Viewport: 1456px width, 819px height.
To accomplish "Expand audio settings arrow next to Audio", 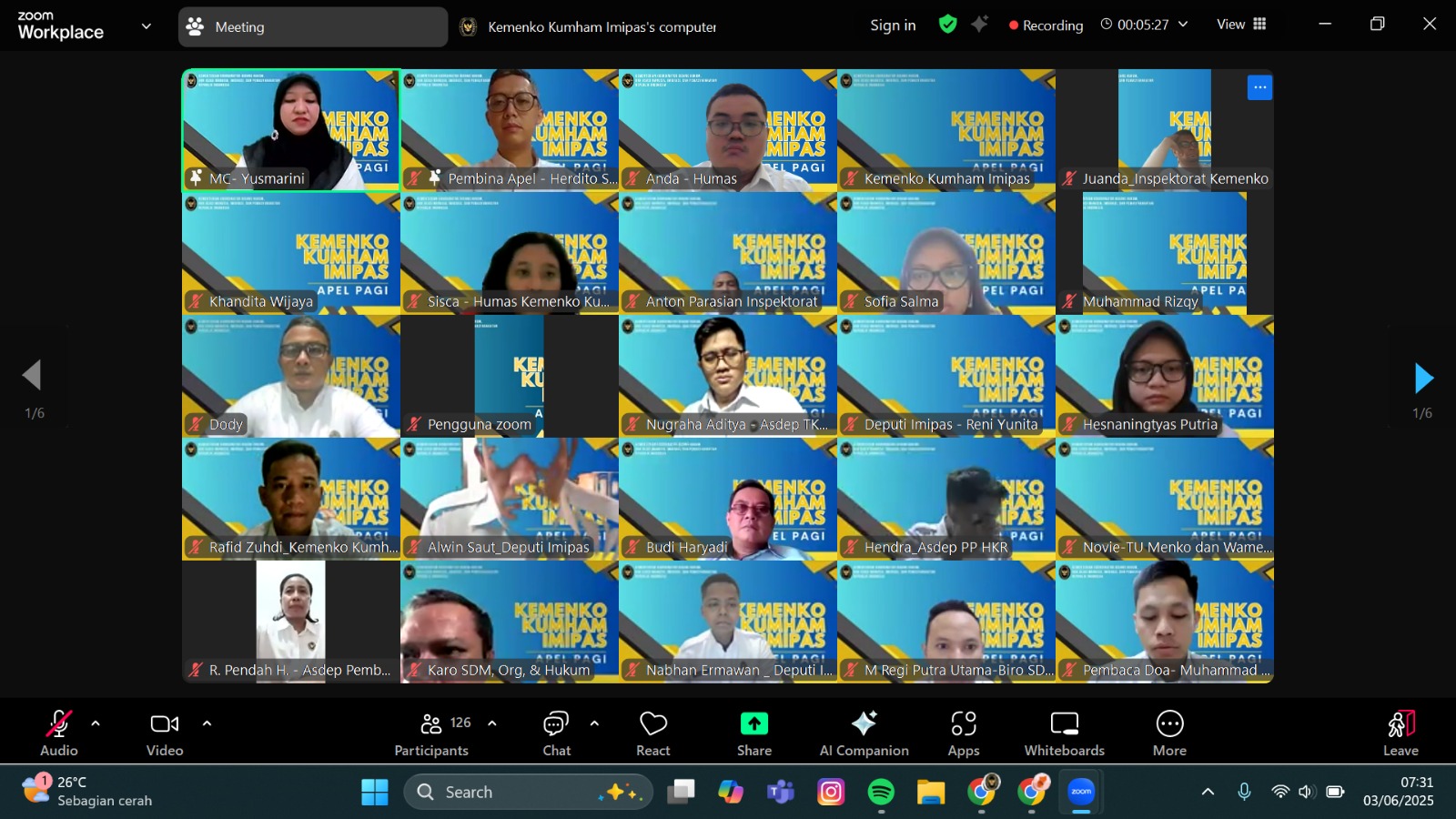I will click(x=96, y=724).
